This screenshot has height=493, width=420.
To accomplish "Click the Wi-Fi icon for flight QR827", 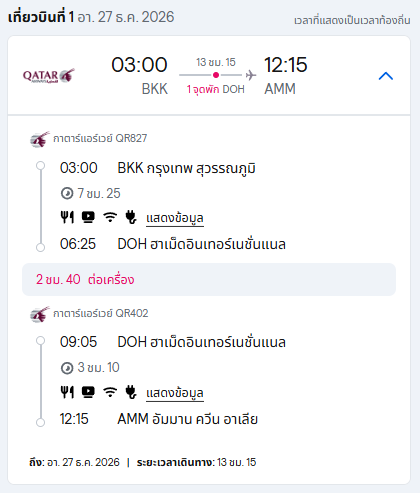I will tap(110, 217).
